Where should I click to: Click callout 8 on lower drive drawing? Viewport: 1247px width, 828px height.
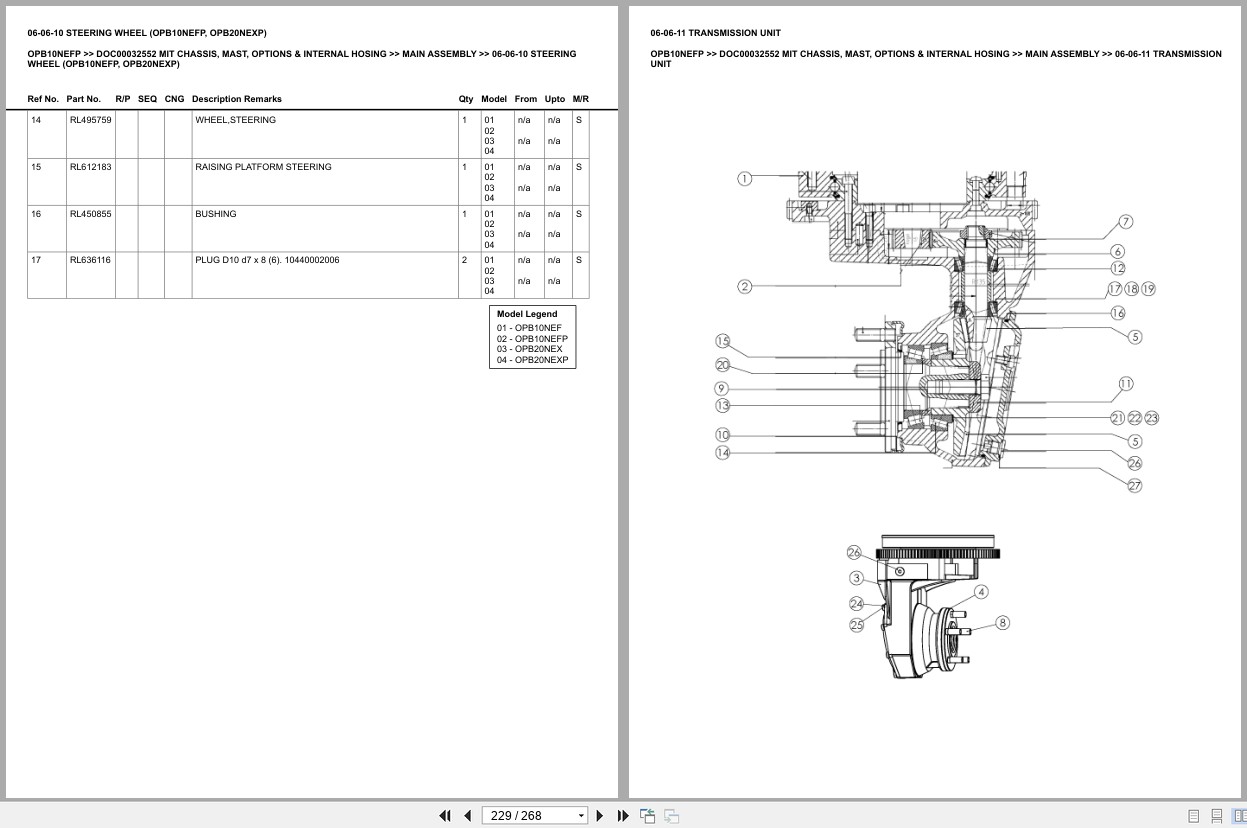(x=1002, y=623)
